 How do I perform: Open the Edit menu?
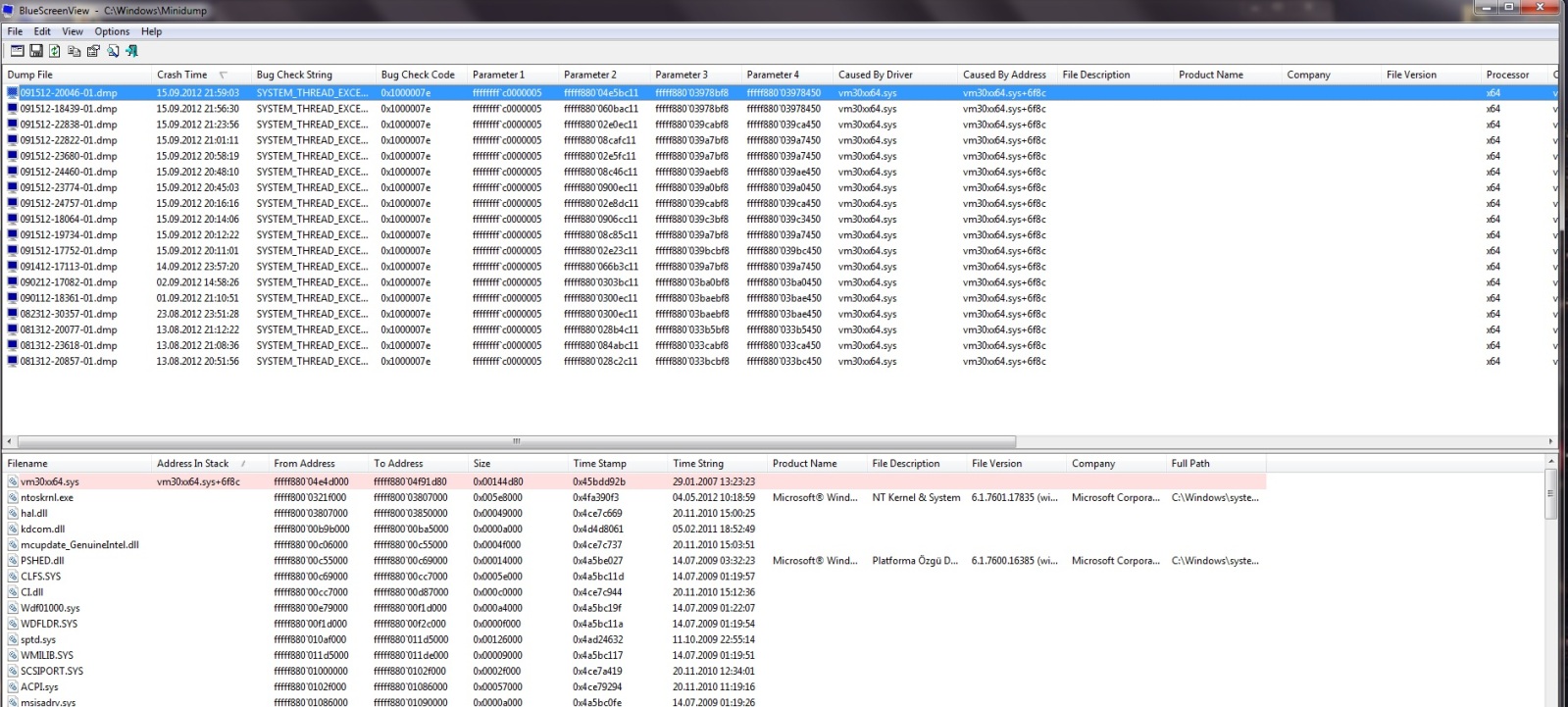point(42,31)
